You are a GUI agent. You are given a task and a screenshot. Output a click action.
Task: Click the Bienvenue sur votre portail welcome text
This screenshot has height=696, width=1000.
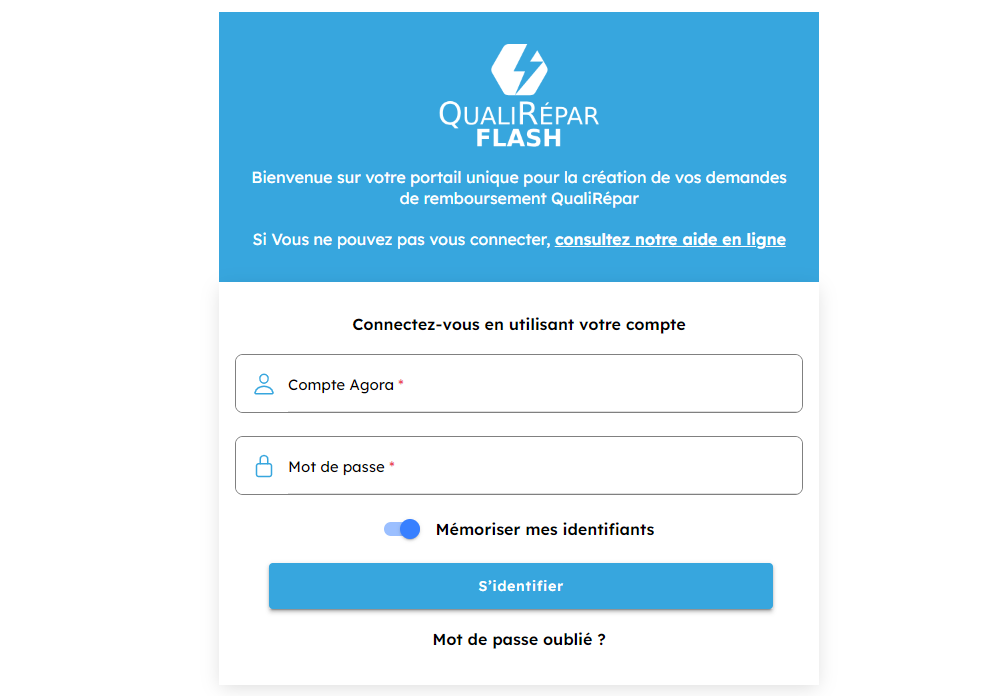519,178
